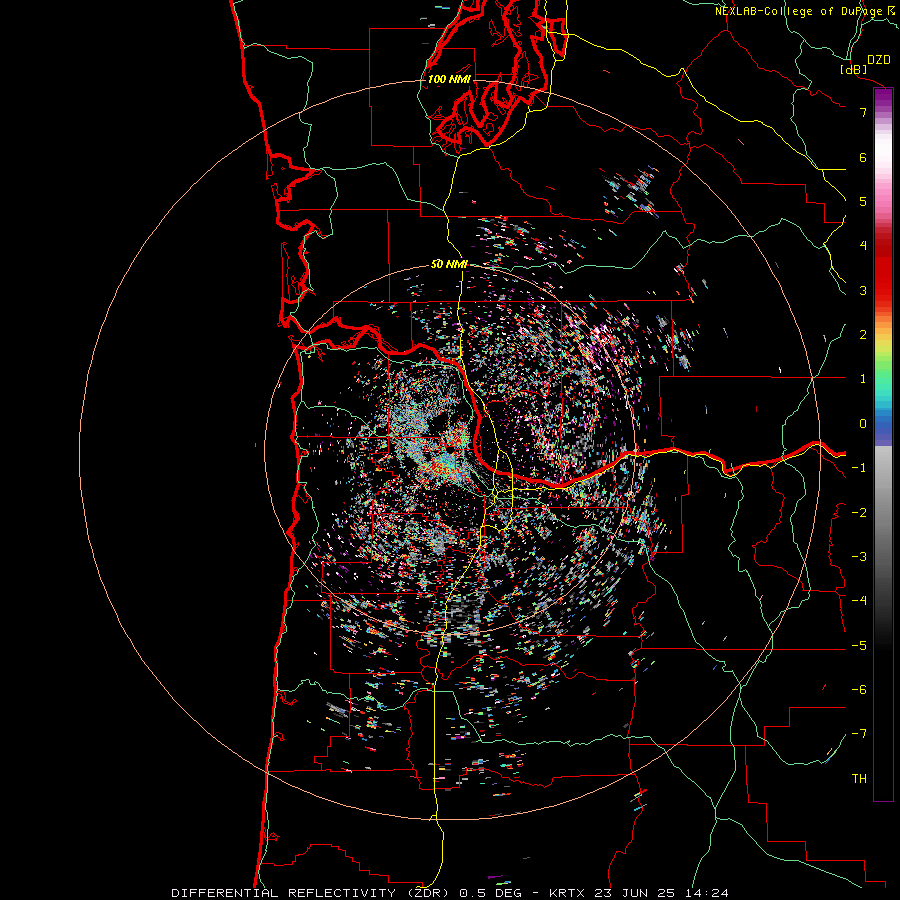Click the "4" value on the color scale

[863, 246]
